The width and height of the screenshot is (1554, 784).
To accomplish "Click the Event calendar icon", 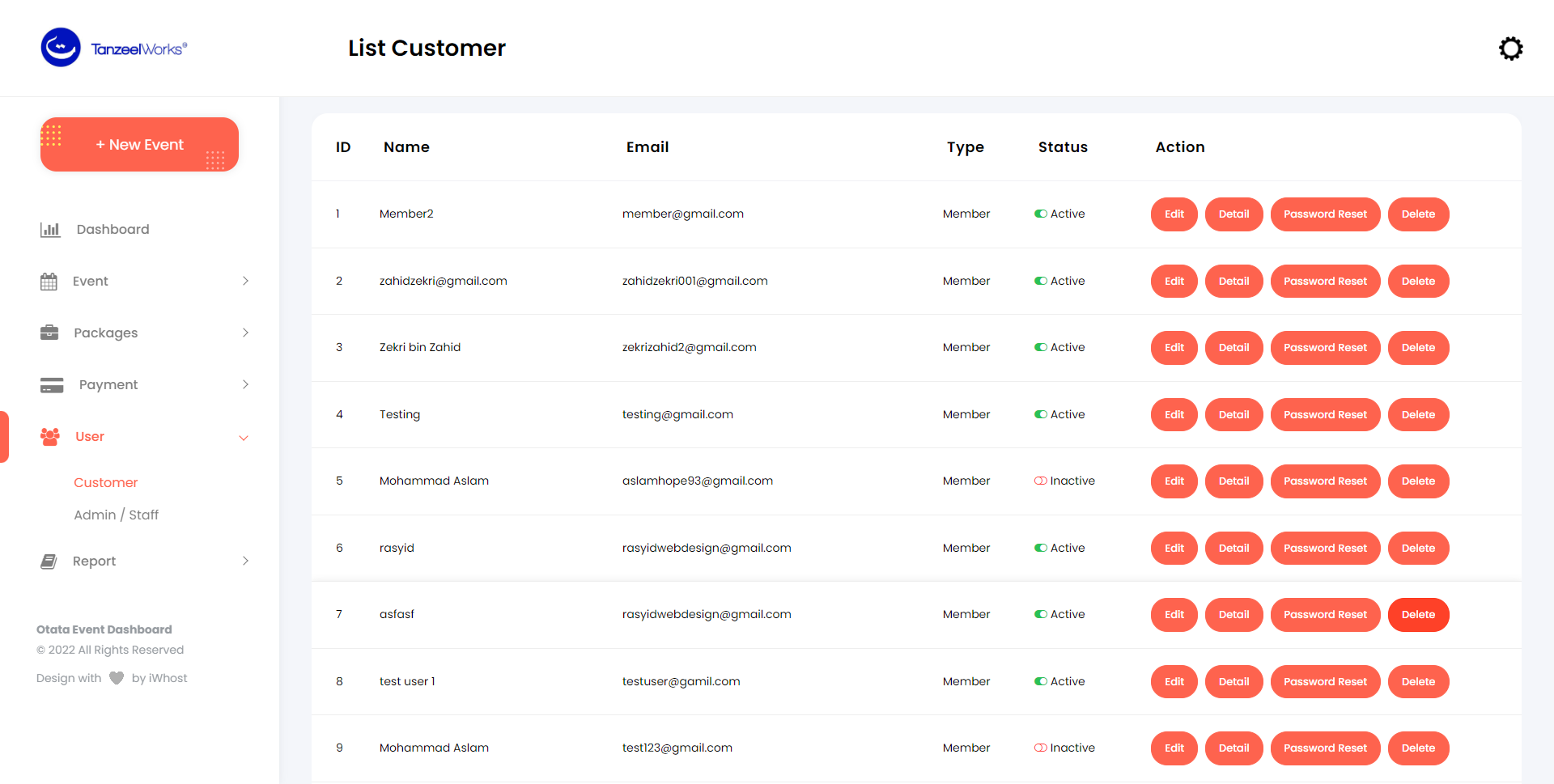I will [x=49, y=282].
